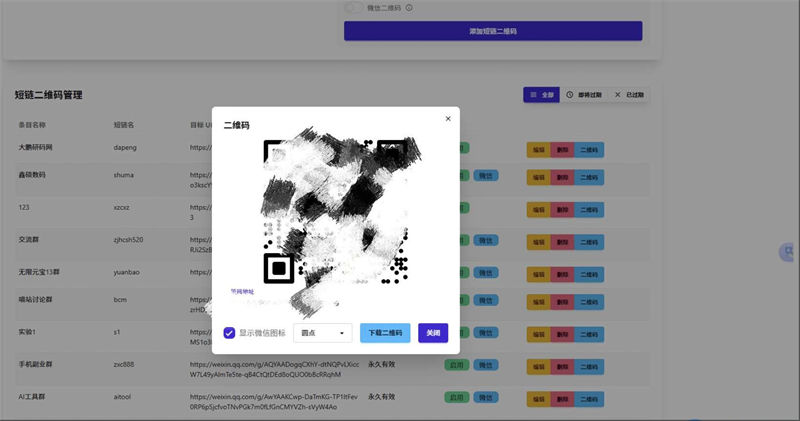Image resolution: width=800 pixels, height=421 pixels.
Task: Click 删除 for the zjhcsh520 row
Action: coord(562,242)
